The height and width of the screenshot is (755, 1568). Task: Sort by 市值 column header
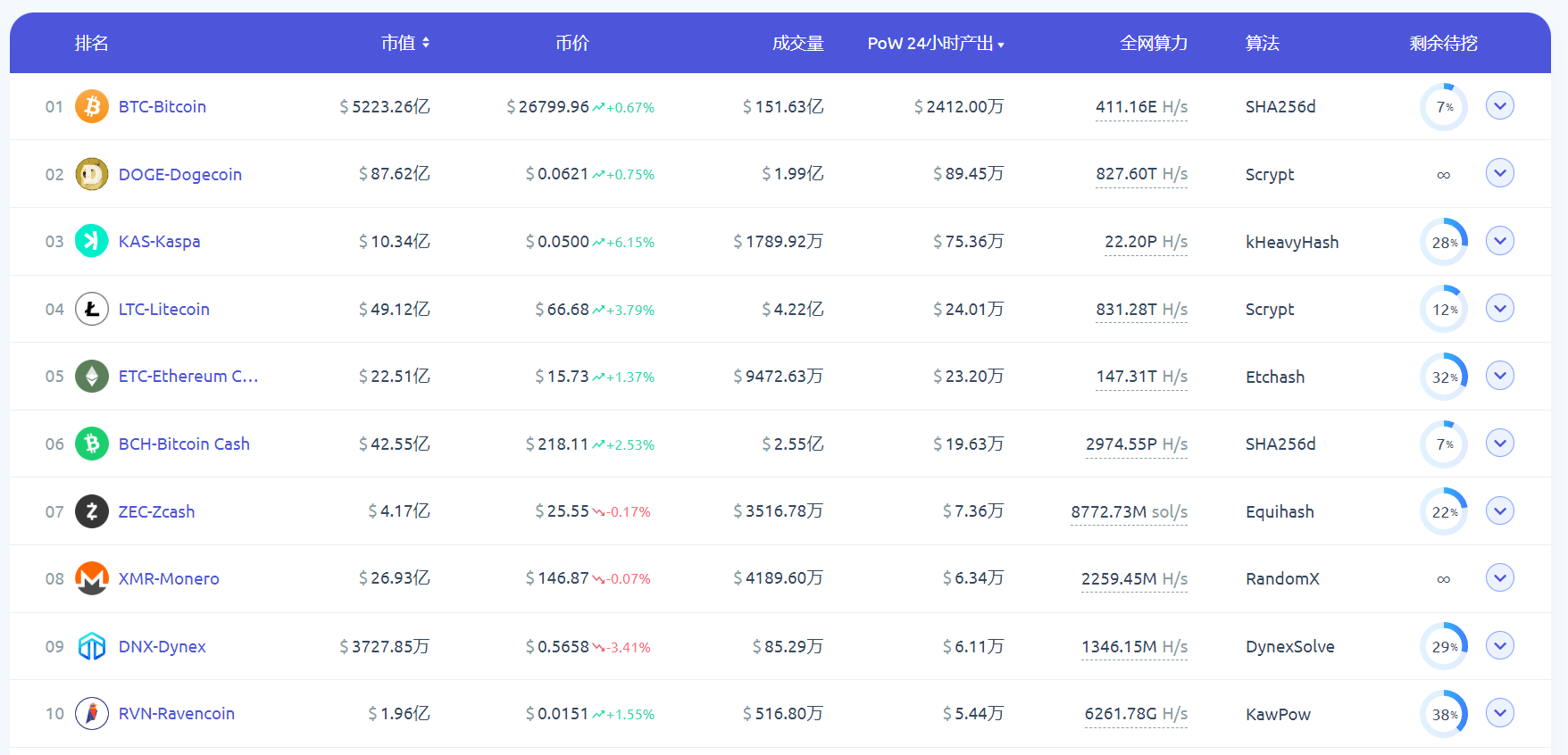[405, 43]
